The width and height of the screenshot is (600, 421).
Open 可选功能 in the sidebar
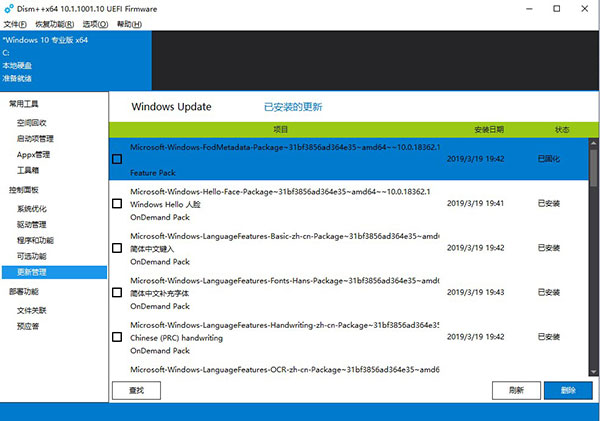pyautogui.click(x=31, y=256)
